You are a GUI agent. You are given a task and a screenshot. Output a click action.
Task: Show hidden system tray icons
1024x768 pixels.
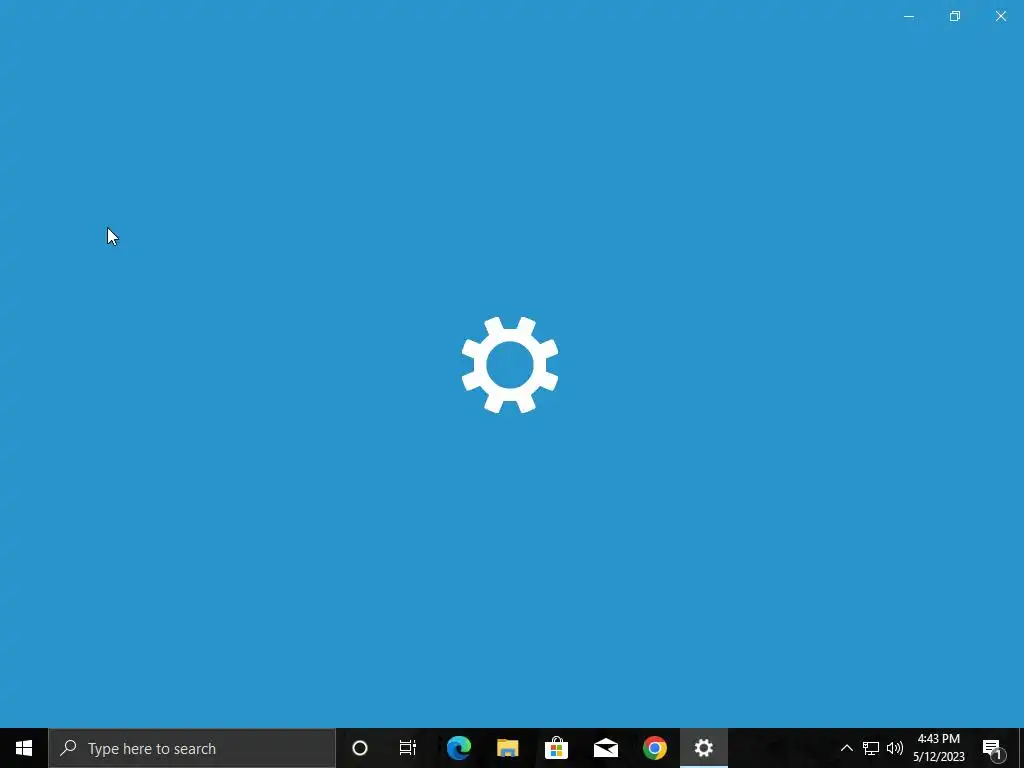846,748
